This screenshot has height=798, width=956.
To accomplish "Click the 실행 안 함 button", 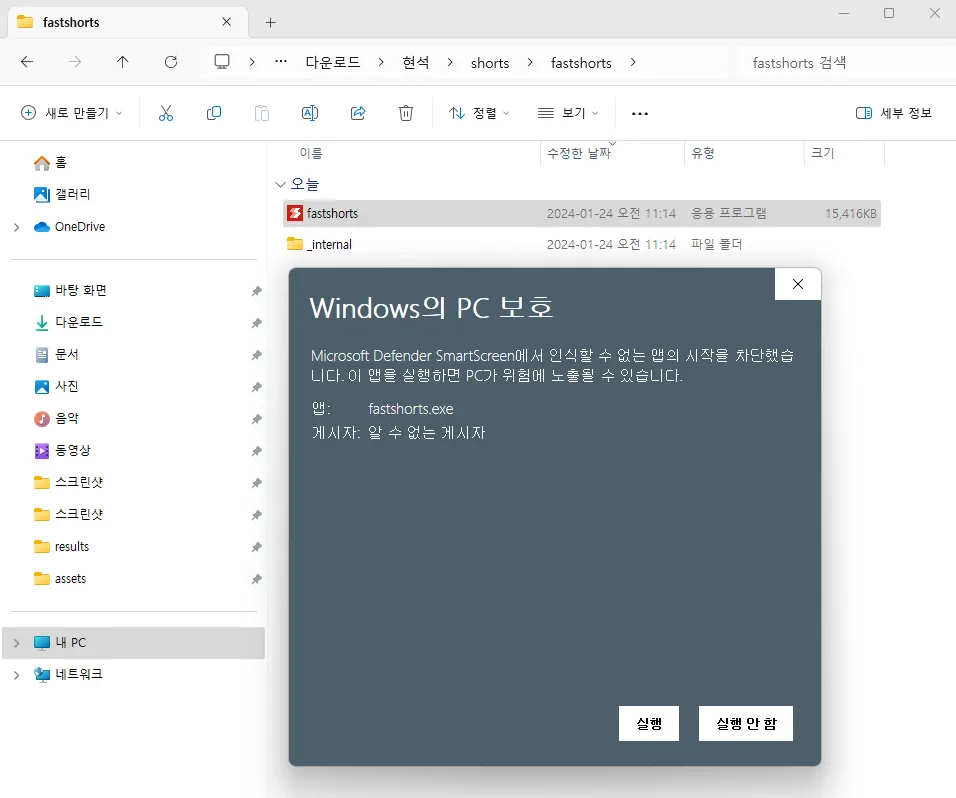I will coord(746,724).
